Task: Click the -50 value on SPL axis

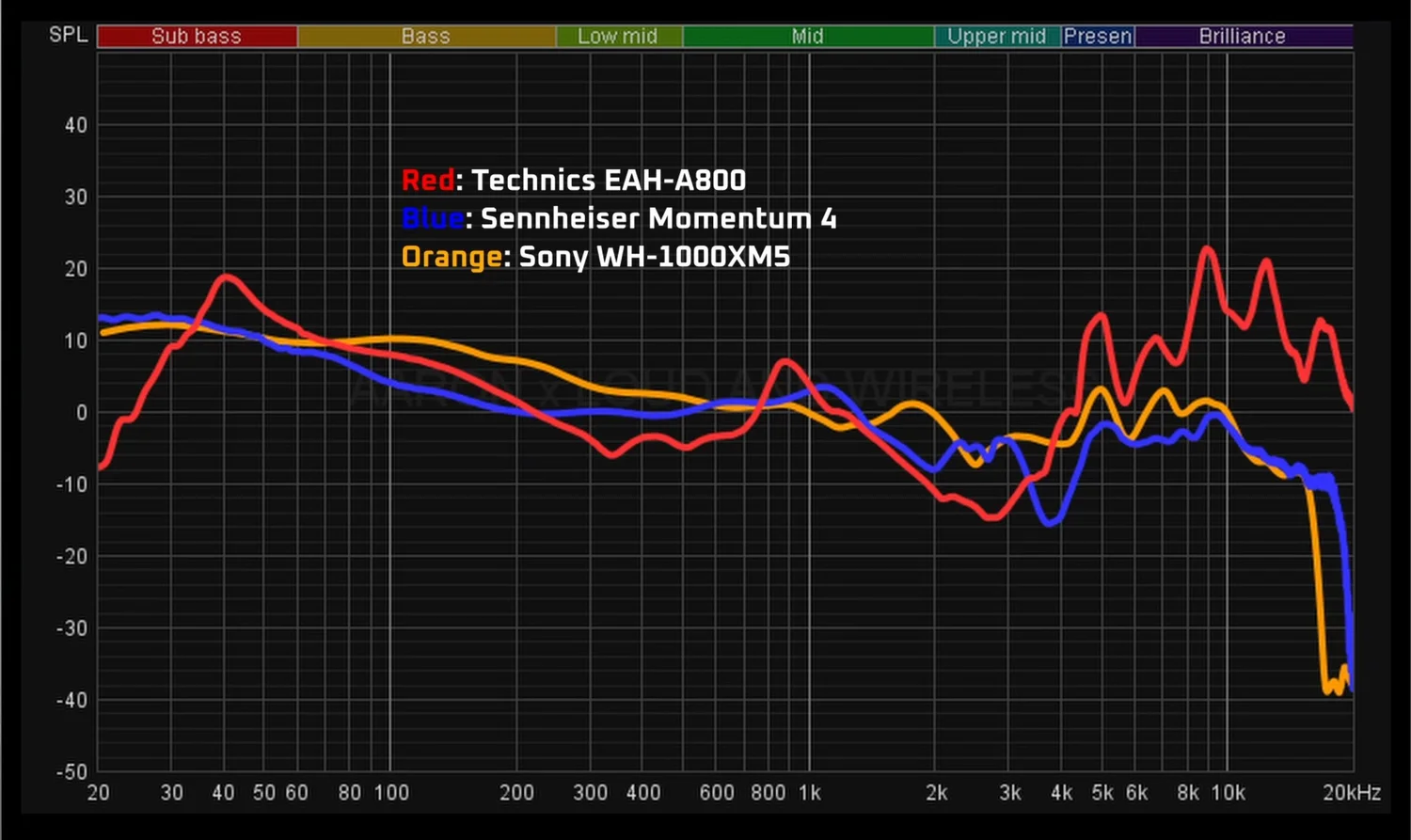Action: 72,771
